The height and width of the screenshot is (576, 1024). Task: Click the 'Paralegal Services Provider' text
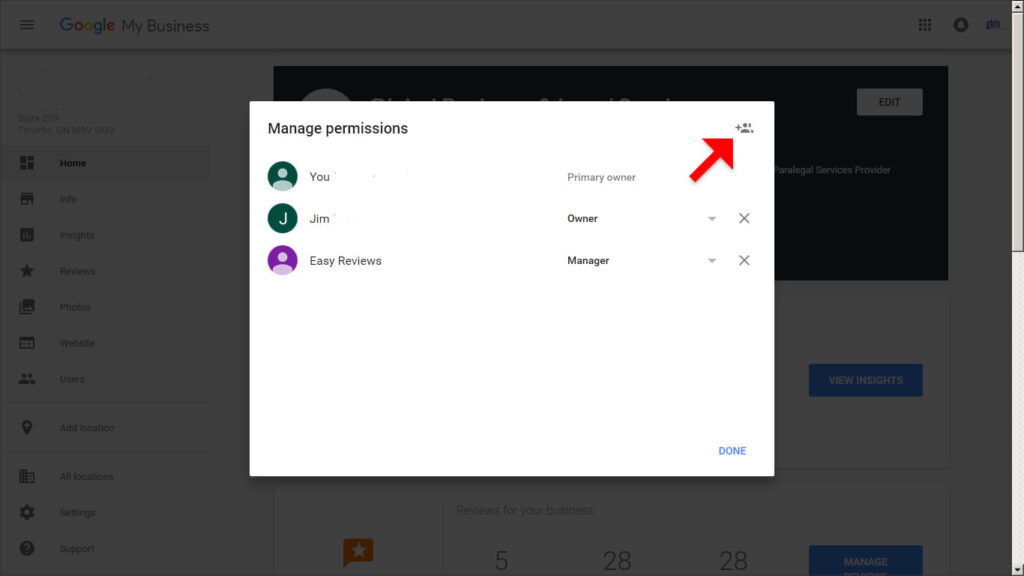click(832, 170)
